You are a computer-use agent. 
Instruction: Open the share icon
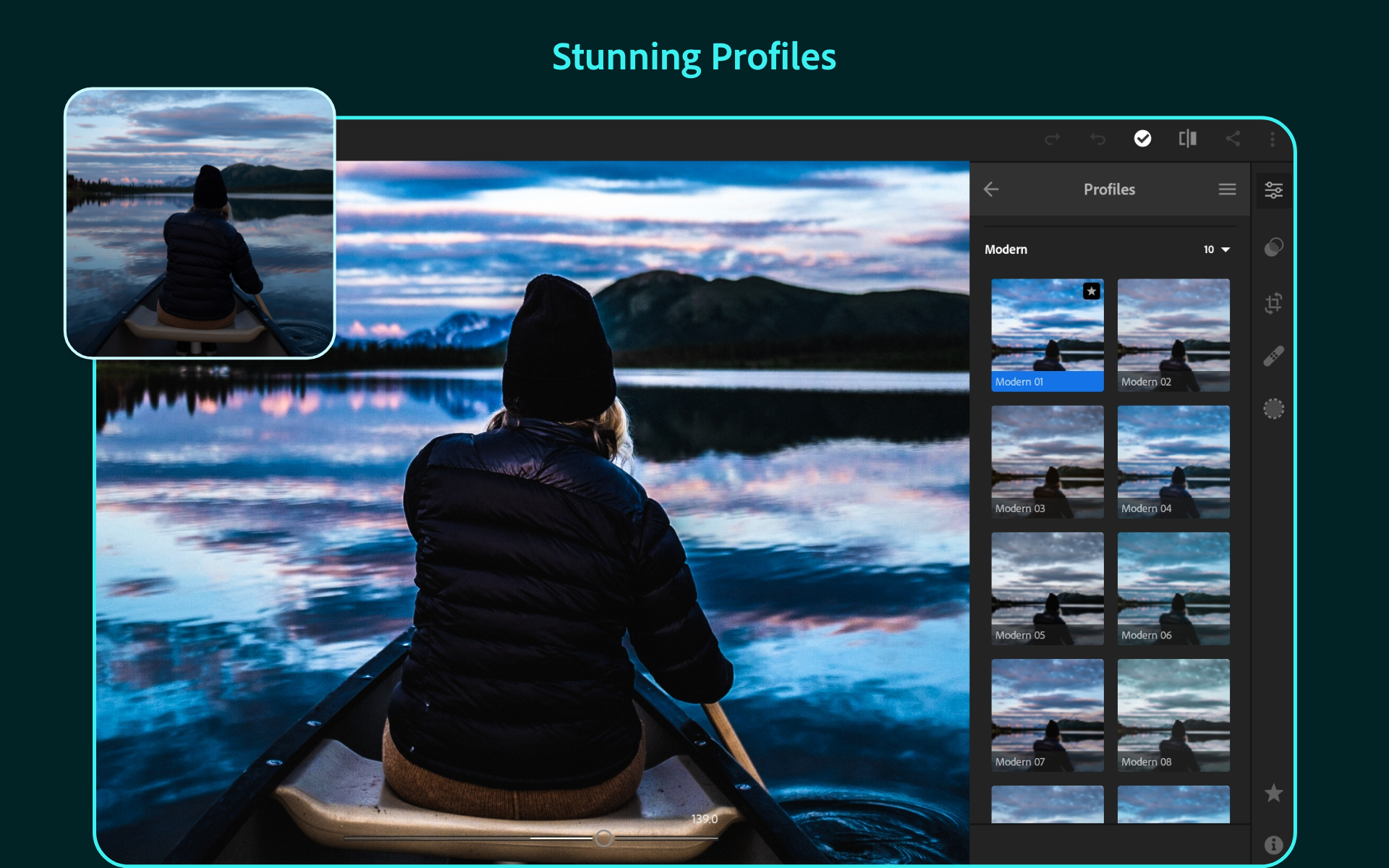click(x=1233, y=138)
